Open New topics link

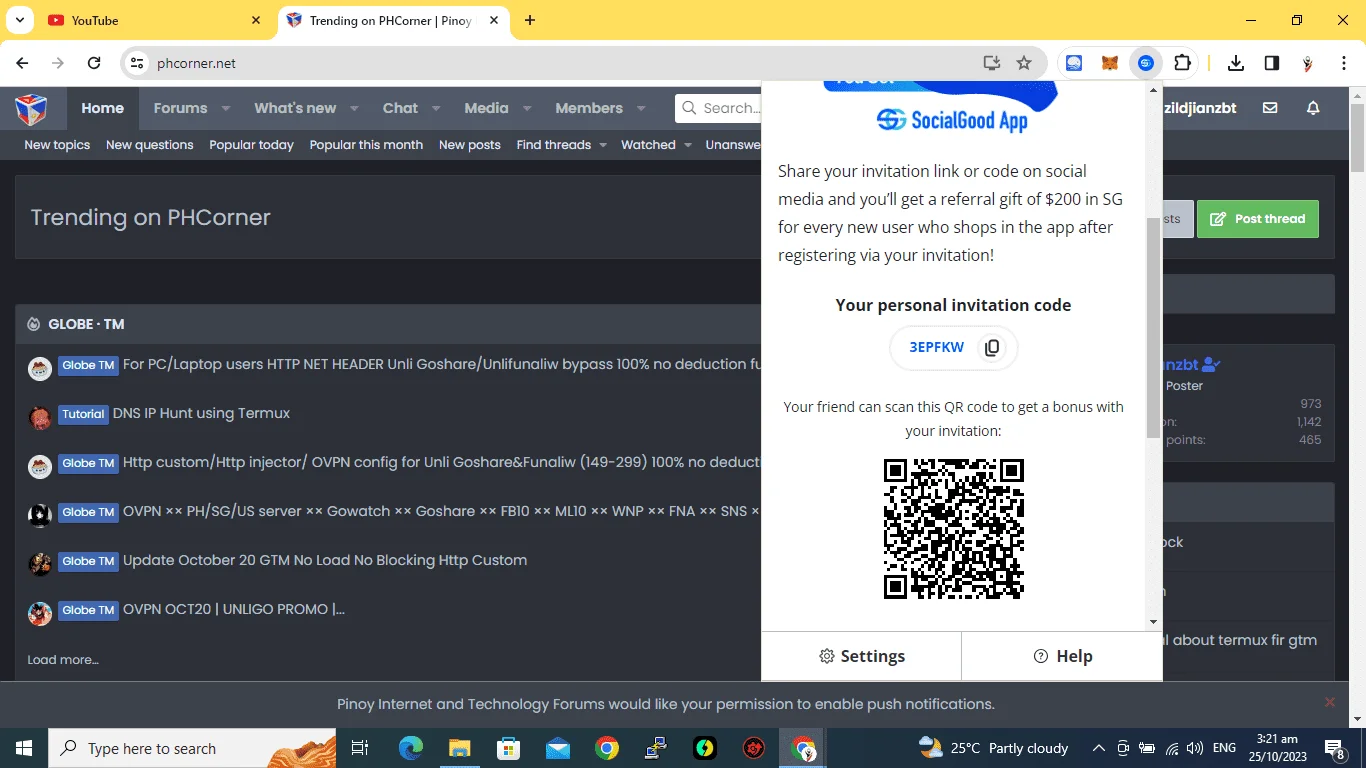click(57, 145)
